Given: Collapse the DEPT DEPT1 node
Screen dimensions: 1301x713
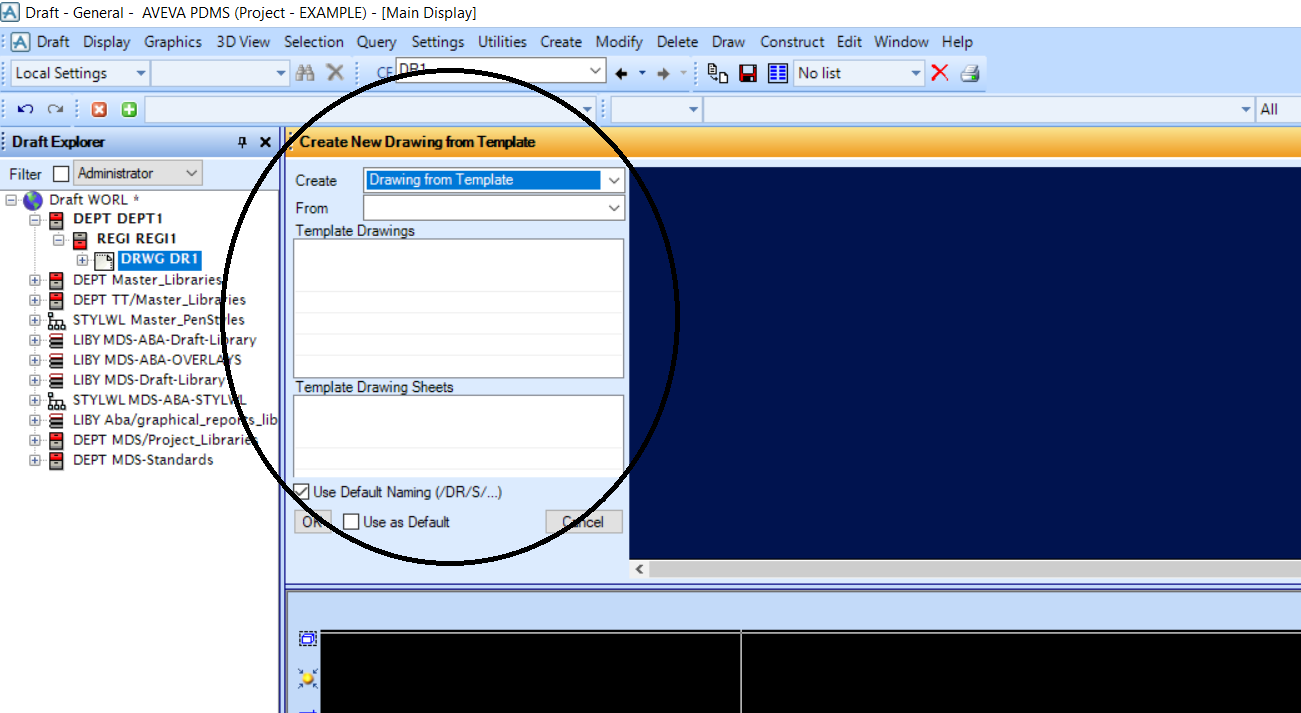Looking at the screenshot, I should click(35, 219).
